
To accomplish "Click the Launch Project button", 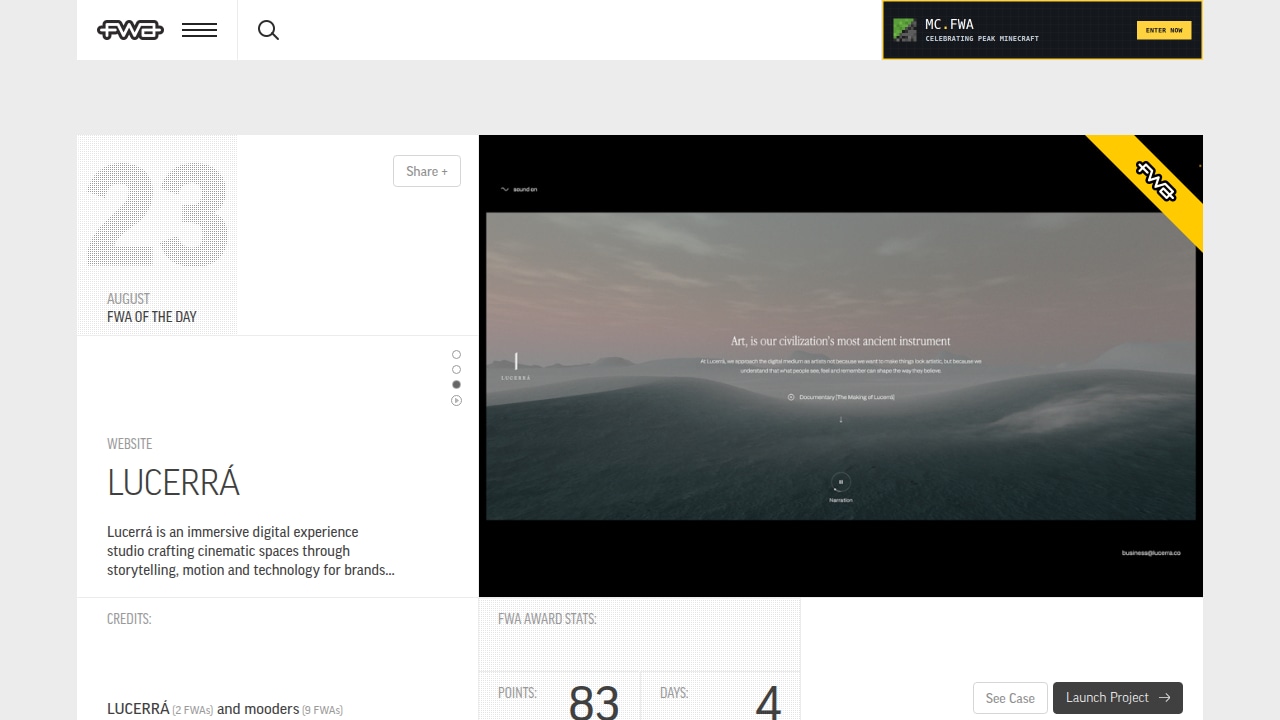I will [1118, 698].
